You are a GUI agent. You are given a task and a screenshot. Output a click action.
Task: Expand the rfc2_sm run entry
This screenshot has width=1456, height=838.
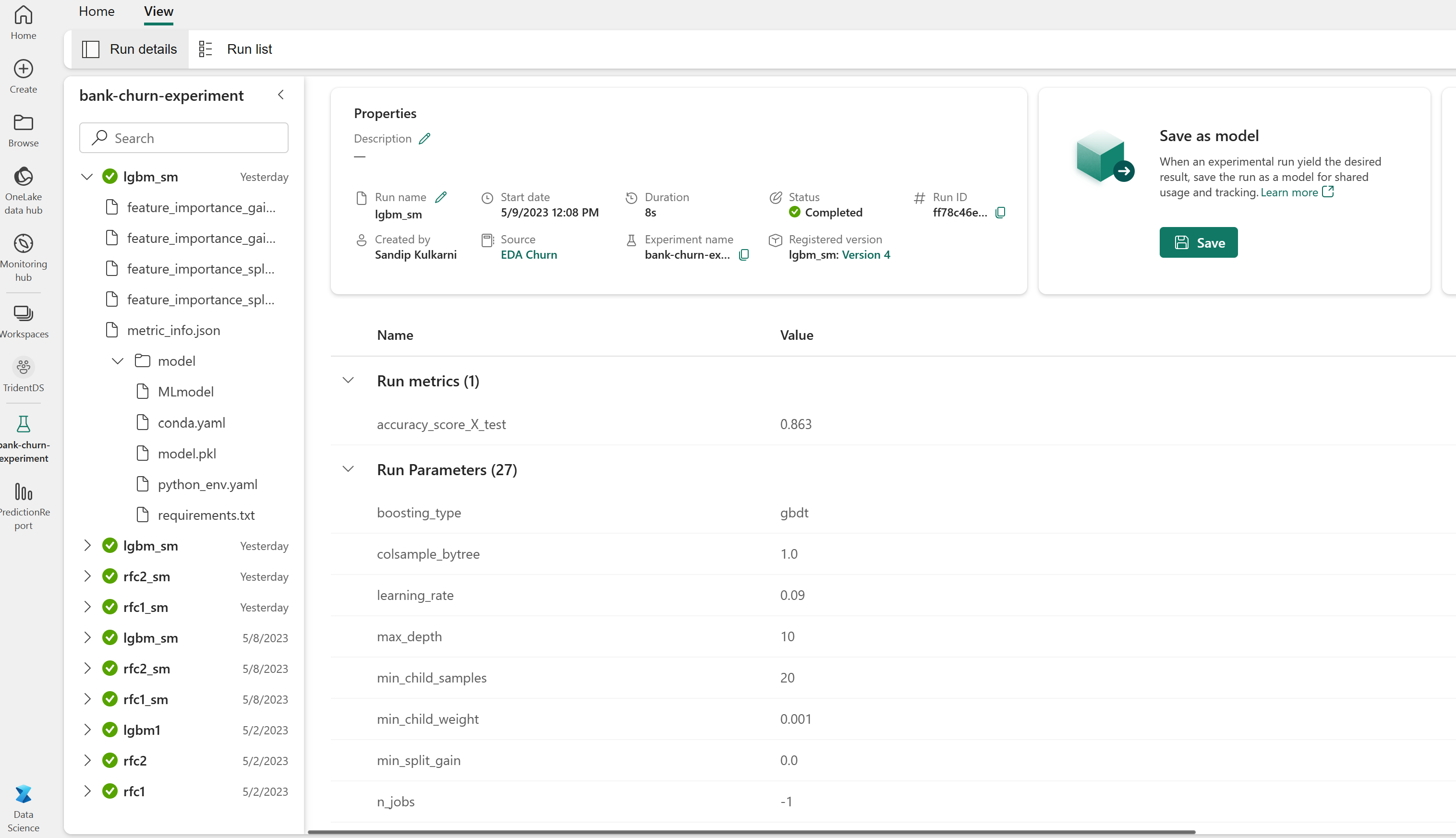coord(88,576)
